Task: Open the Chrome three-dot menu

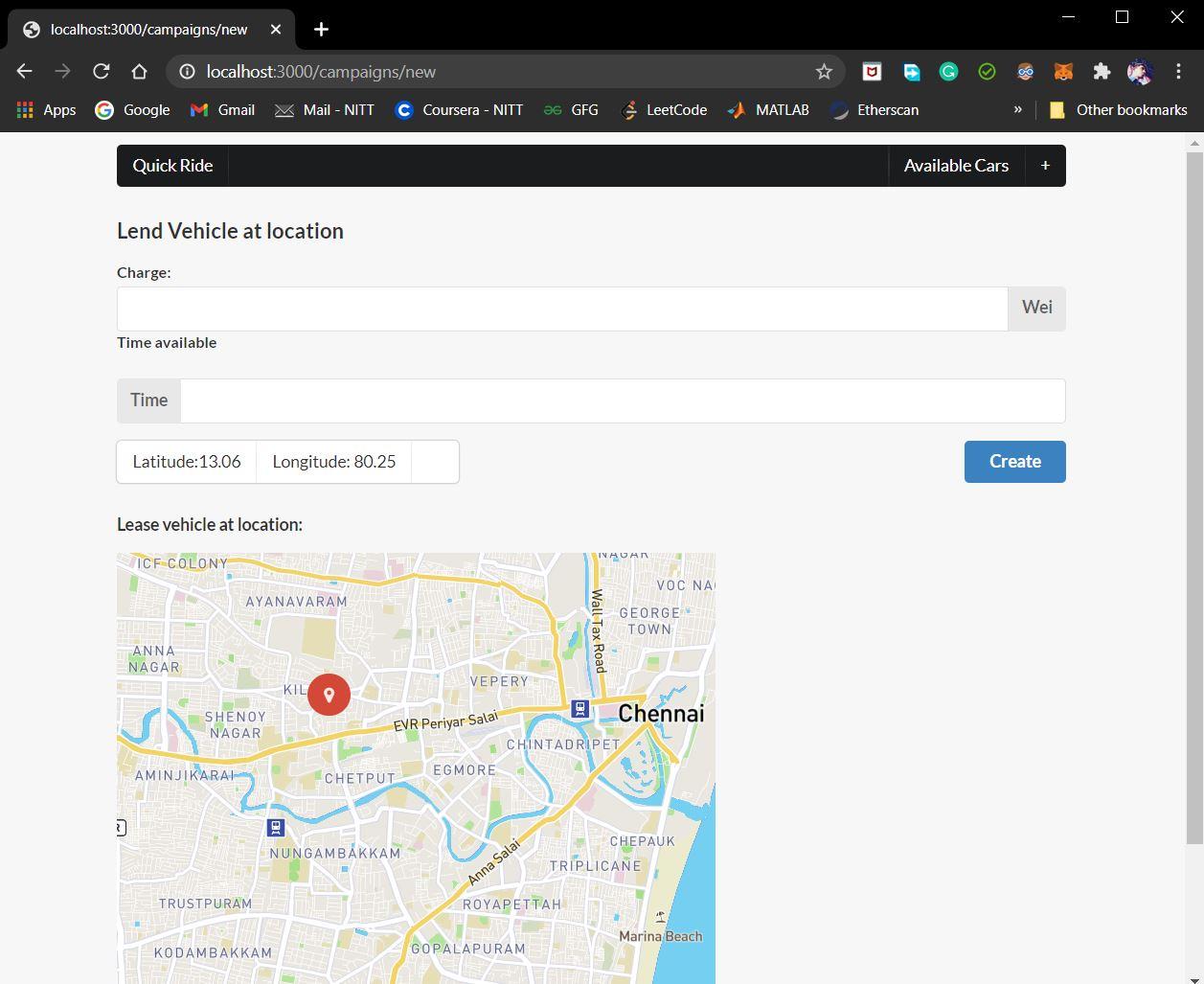Action: pyautogui.click(x=1178, y=72)
